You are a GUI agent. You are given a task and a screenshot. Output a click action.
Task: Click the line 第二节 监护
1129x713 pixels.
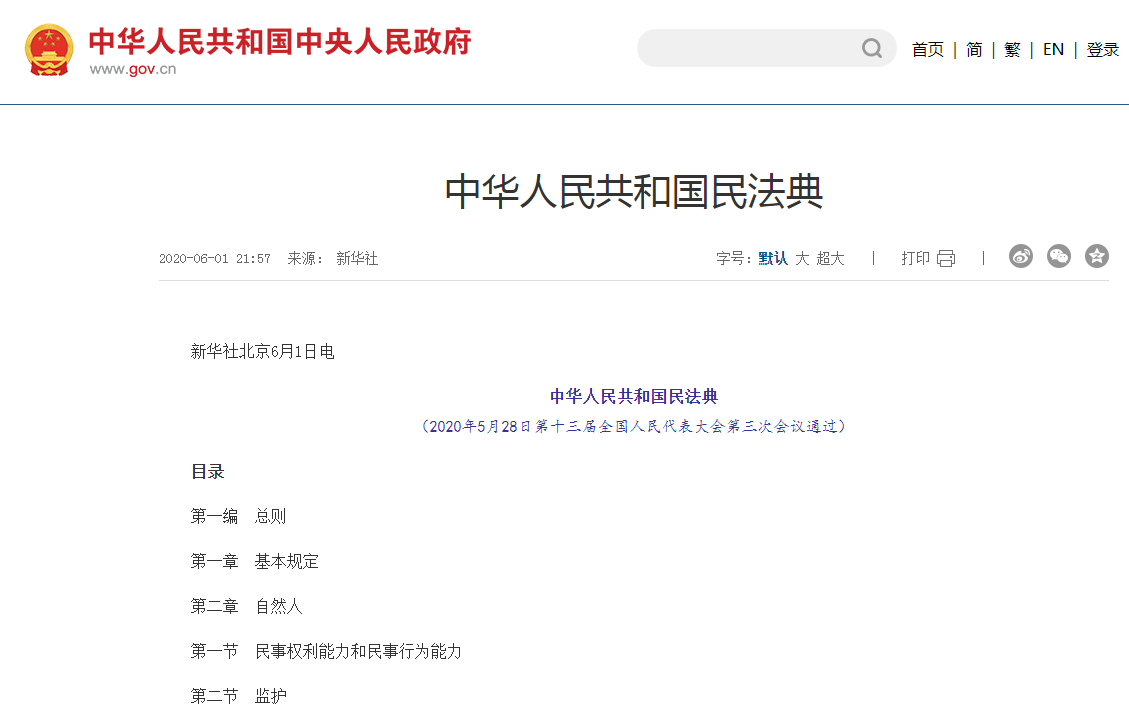click(x=238, y=696)
